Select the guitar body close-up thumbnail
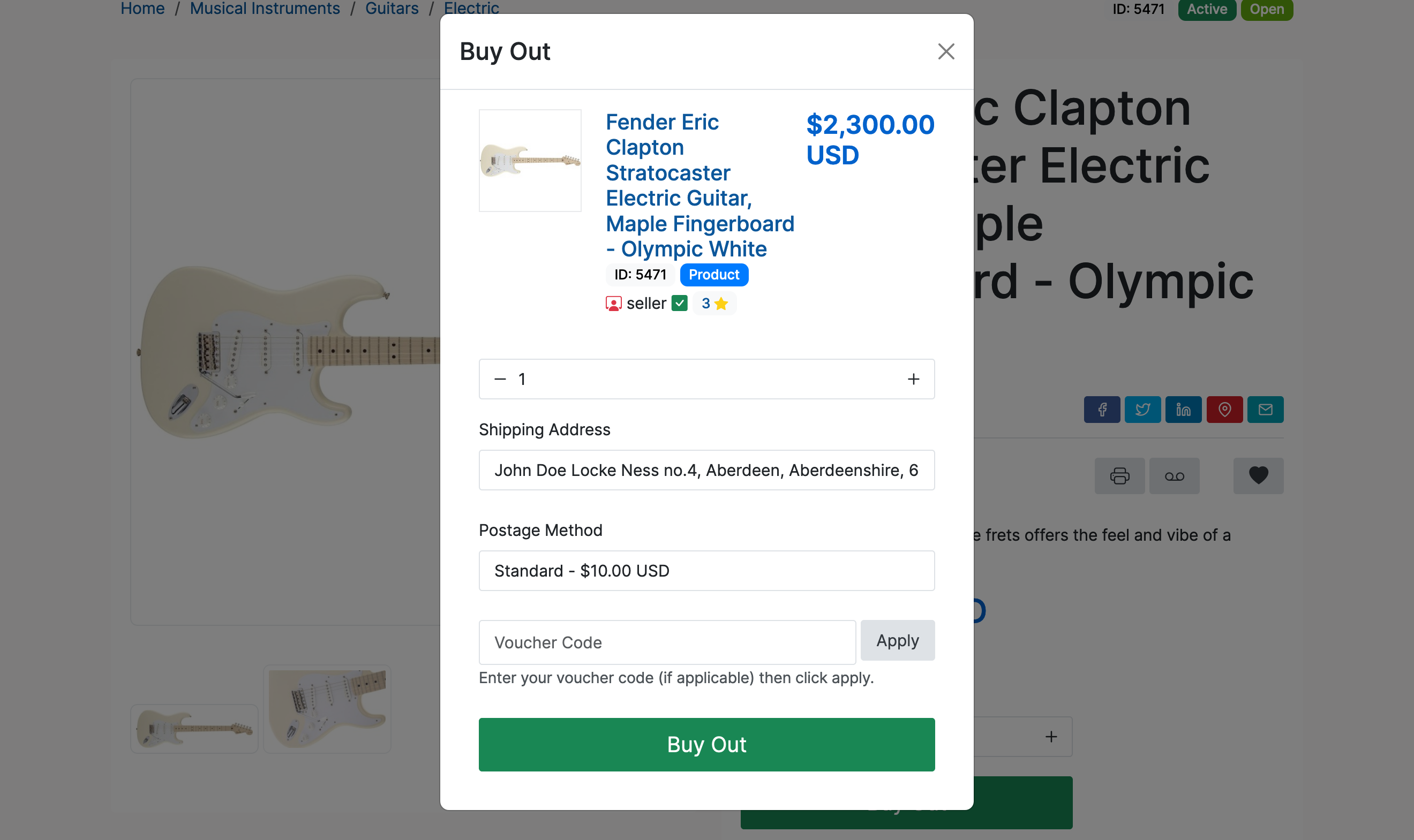Screen dimensions: 1414x840 [327, 709]
